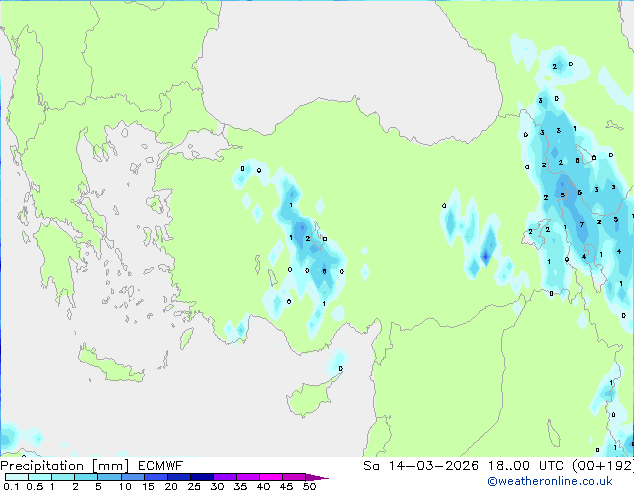
Task: Click the '18..00 UTC' time text
Action: pos(525,466)
